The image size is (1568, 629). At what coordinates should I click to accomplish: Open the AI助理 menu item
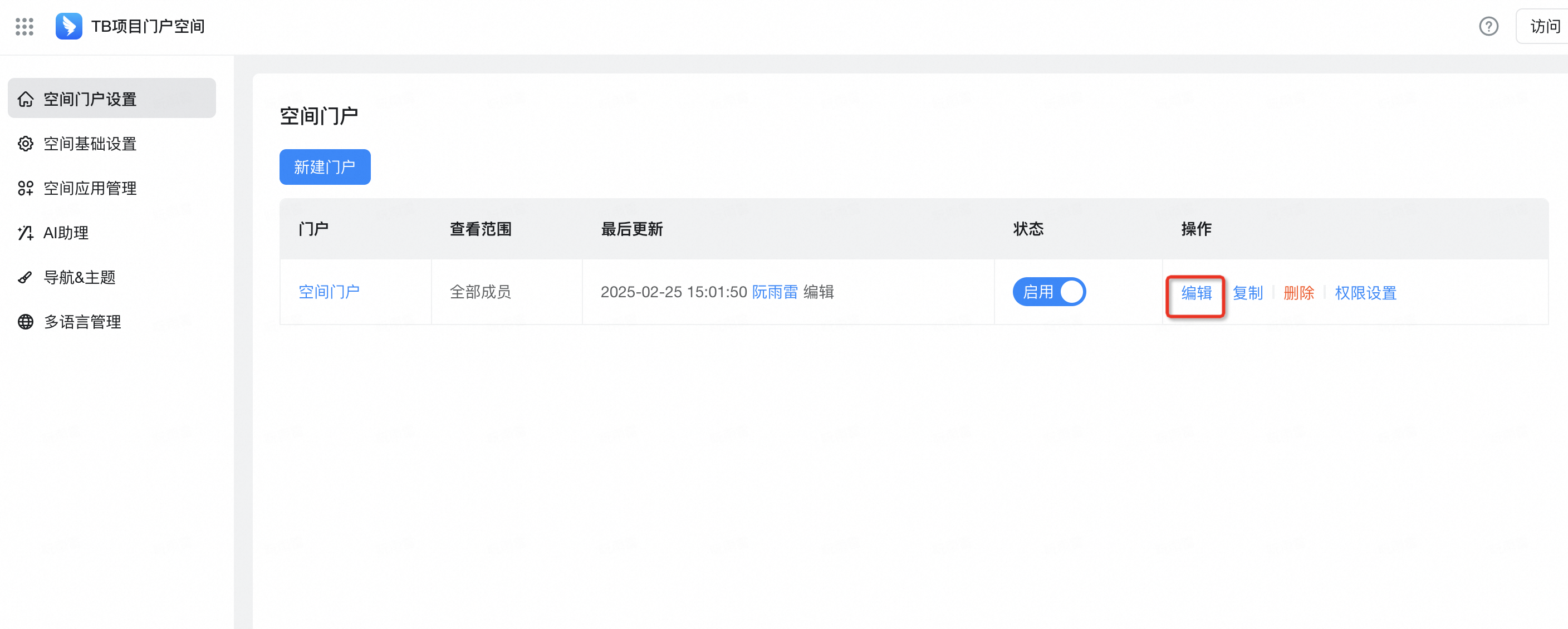[x=112, y=233]
